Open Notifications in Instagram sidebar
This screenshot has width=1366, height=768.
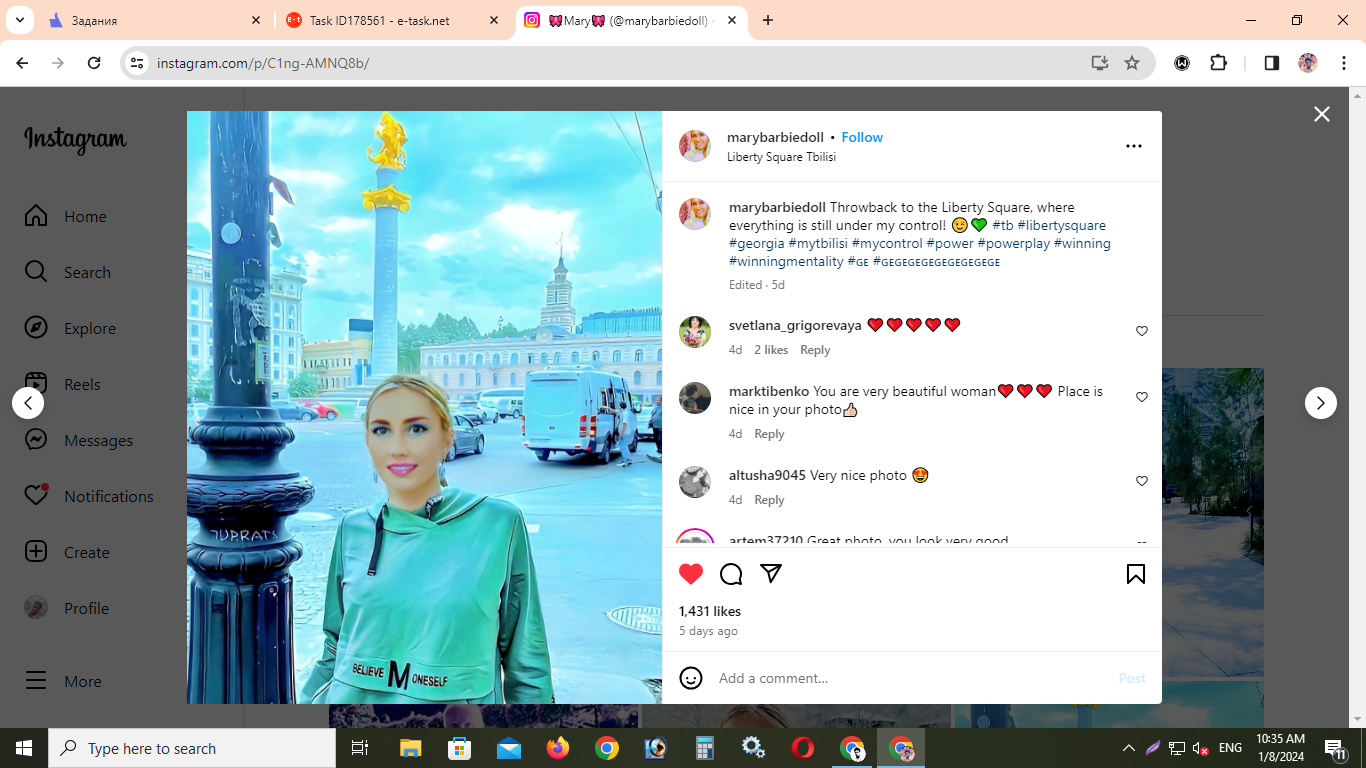89,496
